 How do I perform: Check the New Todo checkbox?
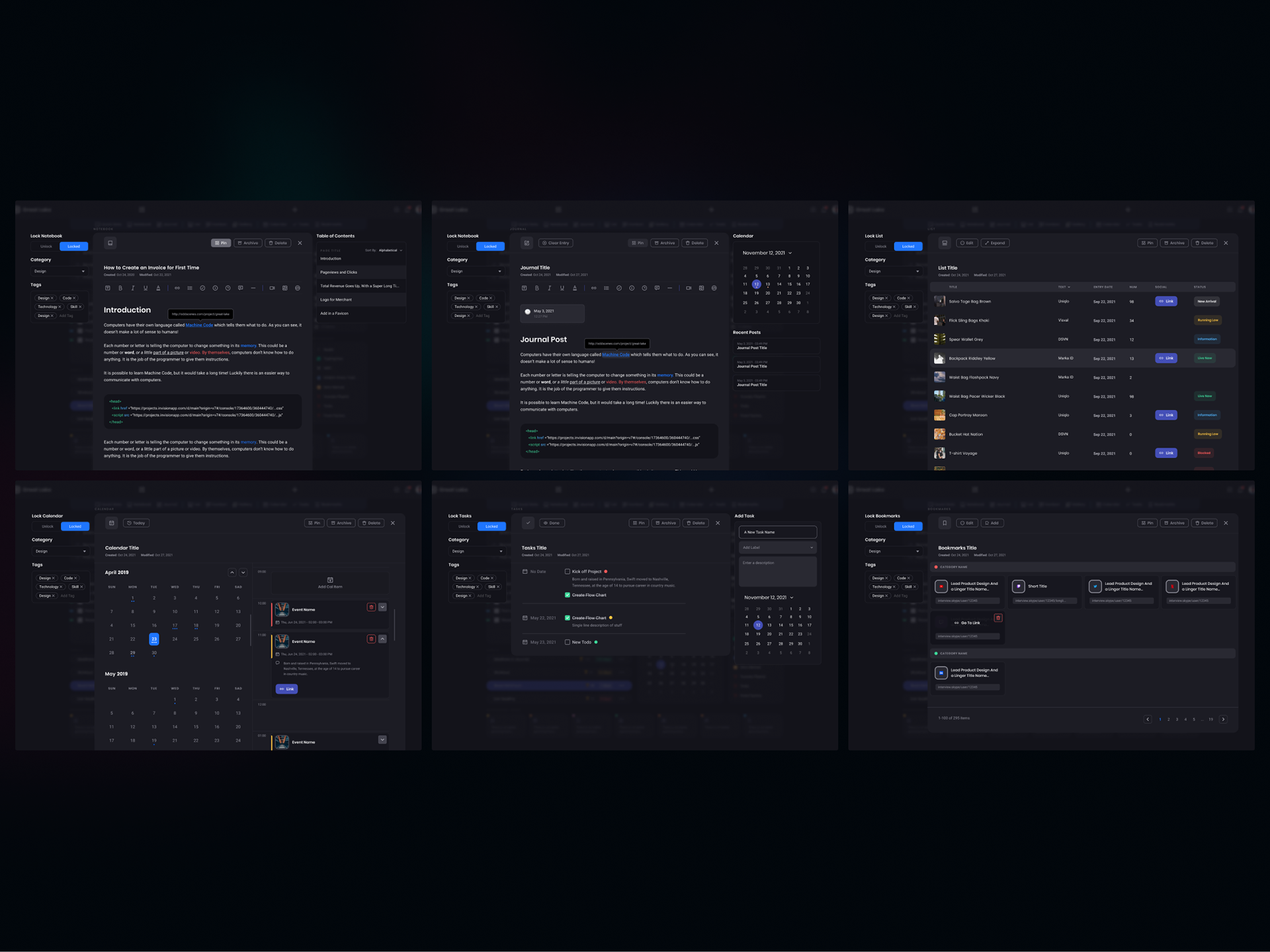click(567, 642)
